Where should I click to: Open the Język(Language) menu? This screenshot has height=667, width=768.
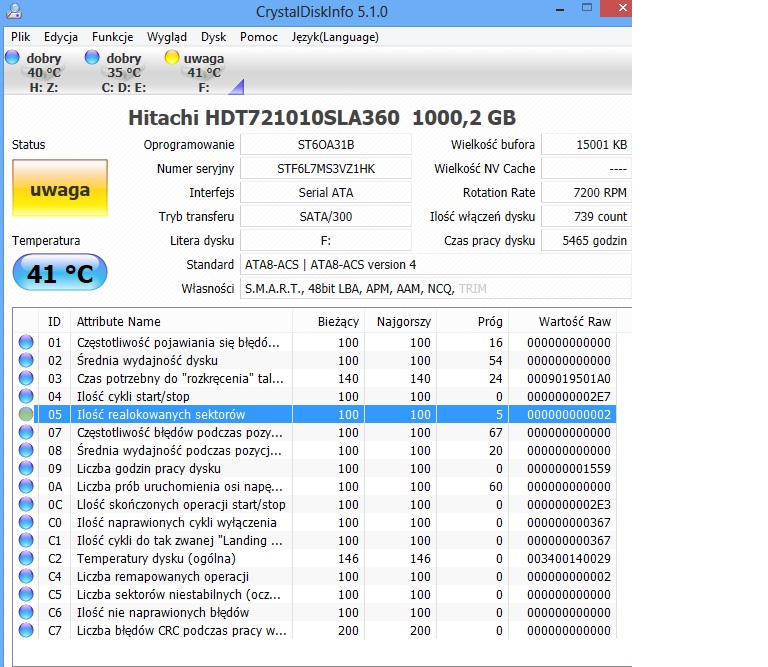[335, 37]
